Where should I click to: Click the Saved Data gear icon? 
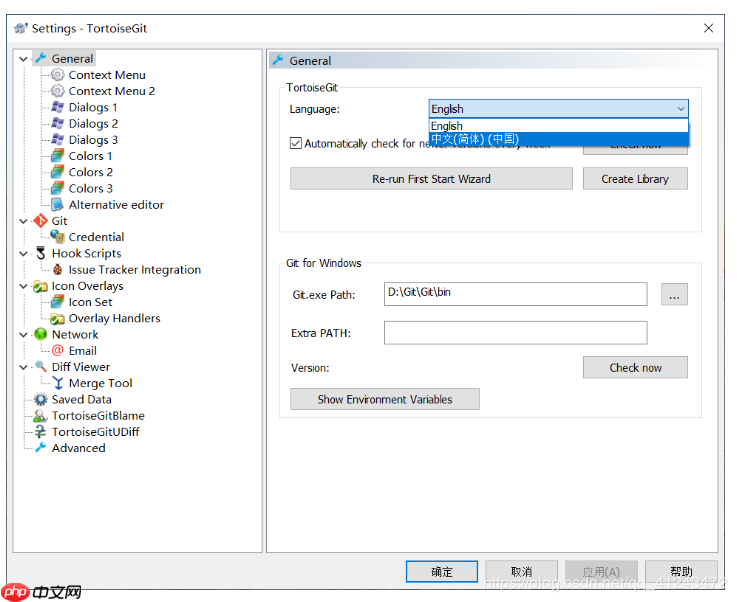pos(41,399)
